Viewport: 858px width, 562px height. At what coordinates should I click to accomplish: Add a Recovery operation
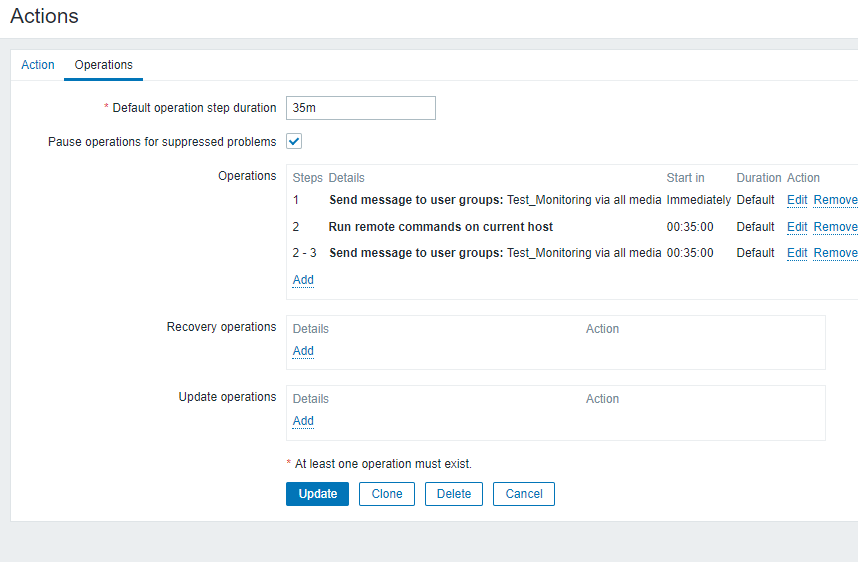point(303,351)
